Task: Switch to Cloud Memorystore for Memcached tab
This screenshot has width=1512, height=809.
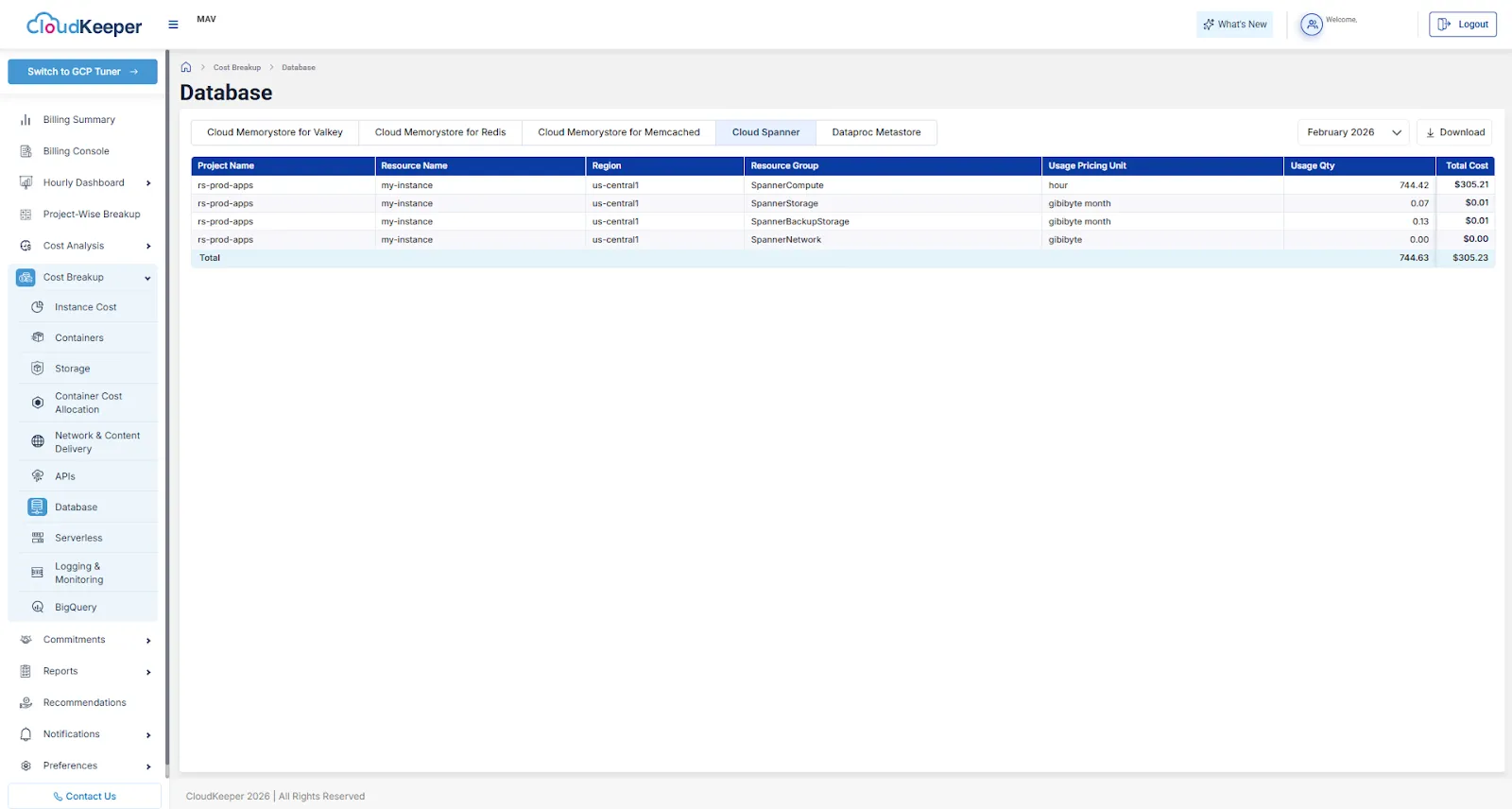Action: coord(619,132)
